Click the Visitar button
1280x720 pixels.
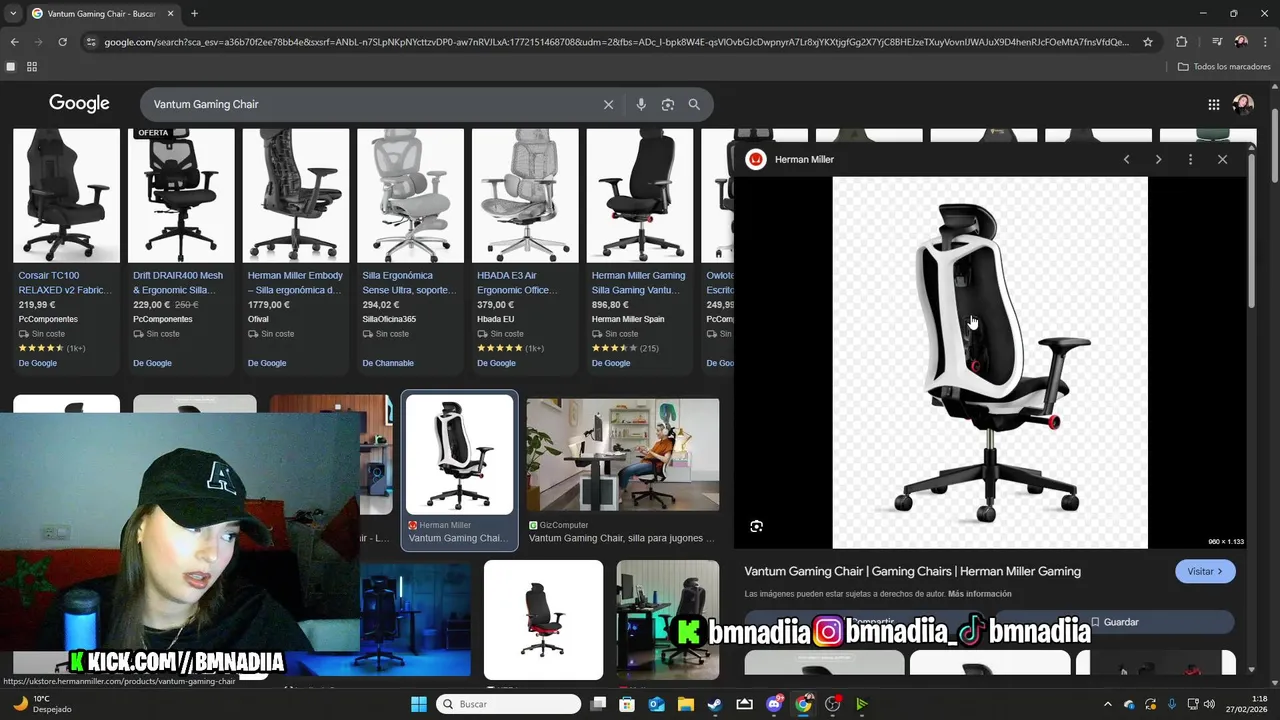pyautogui.click(x=1205, y=571)
